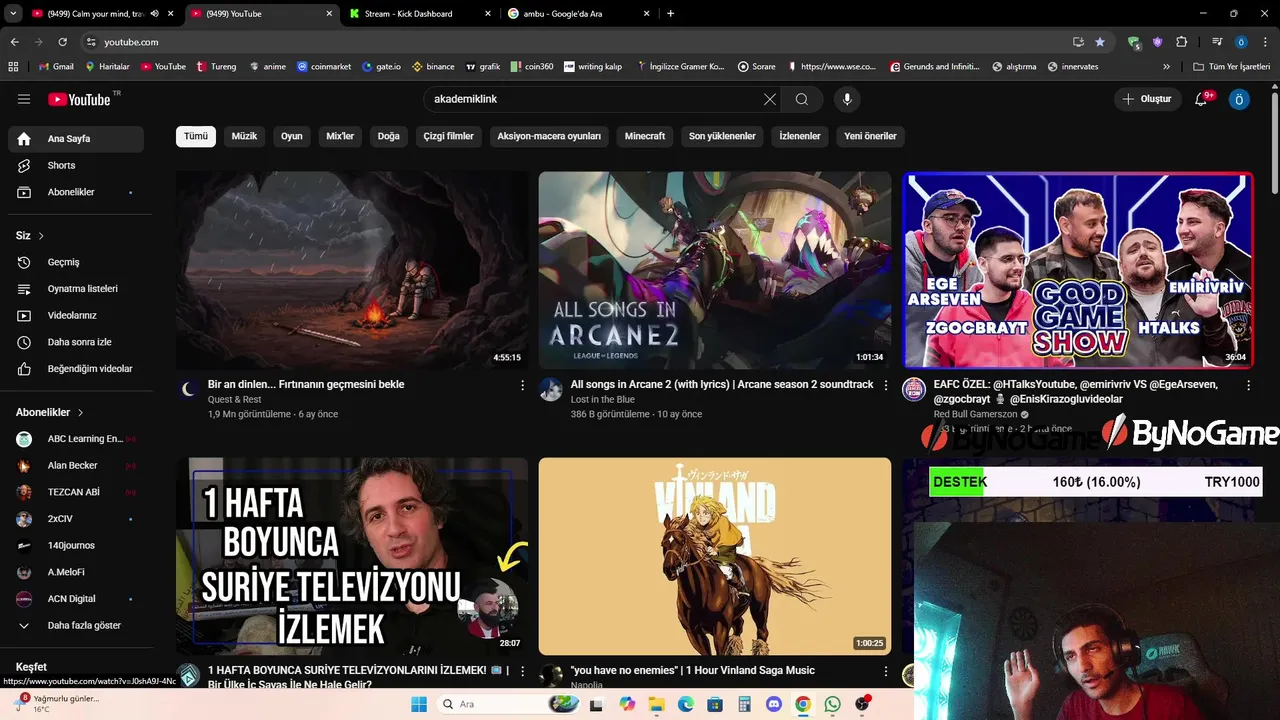The height and width of the screenshot is (720, 1280).
Task: Open the Chrome extensions puzzle icon
Action: [1181, 42]
